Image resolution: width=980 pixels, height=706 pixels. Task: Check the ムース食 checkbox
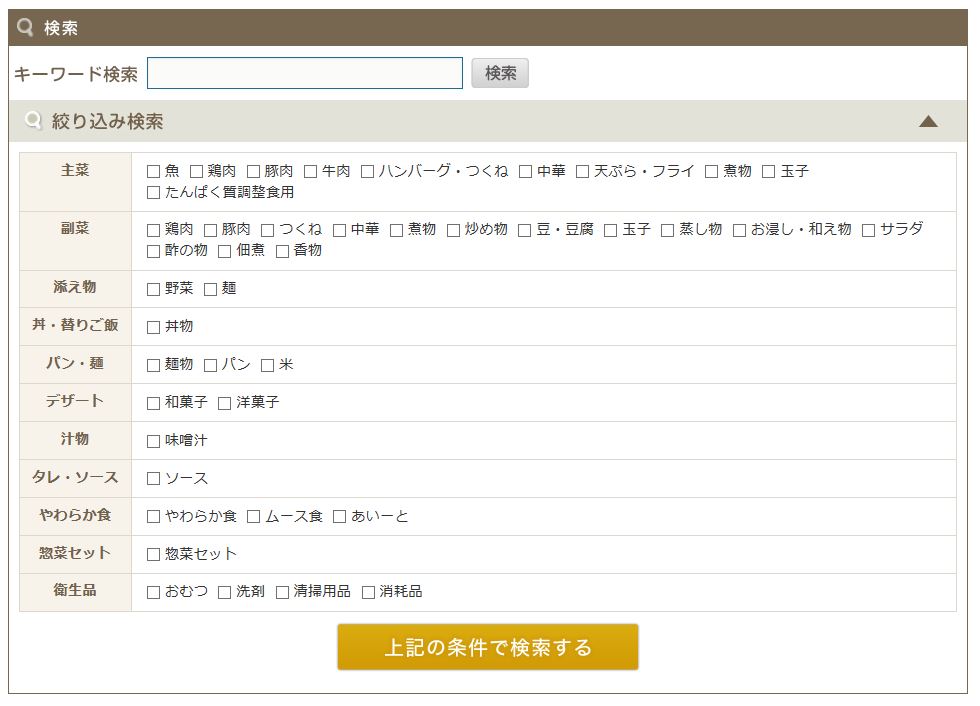254,517
